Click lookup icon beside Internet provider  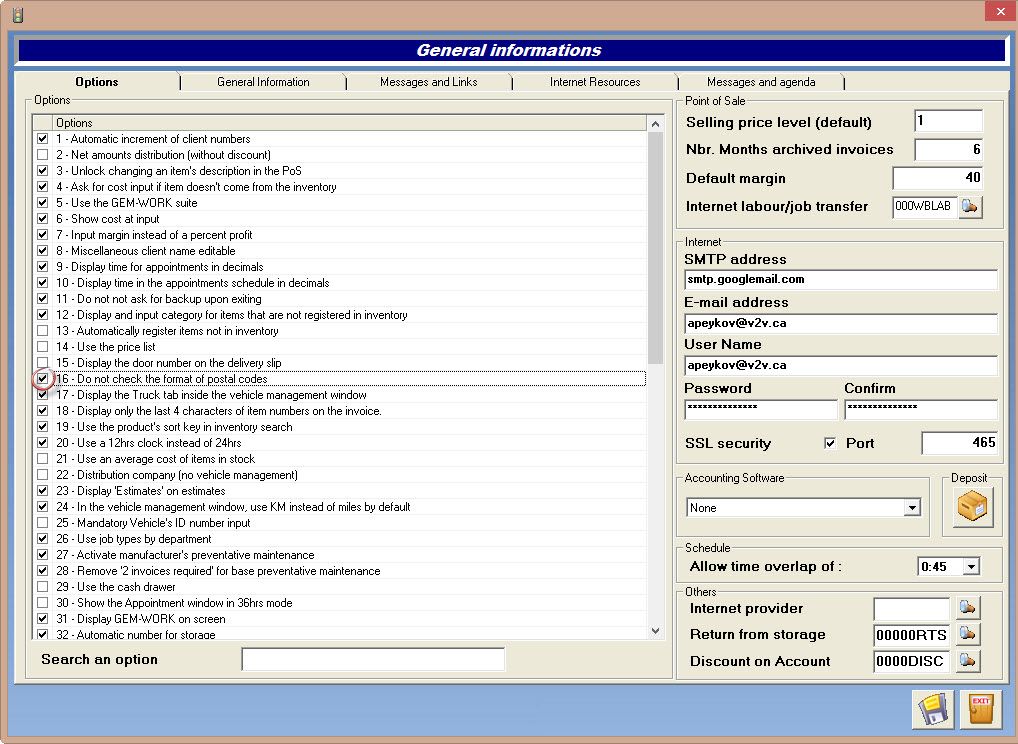pyautogui.click(x=967, y=608)
